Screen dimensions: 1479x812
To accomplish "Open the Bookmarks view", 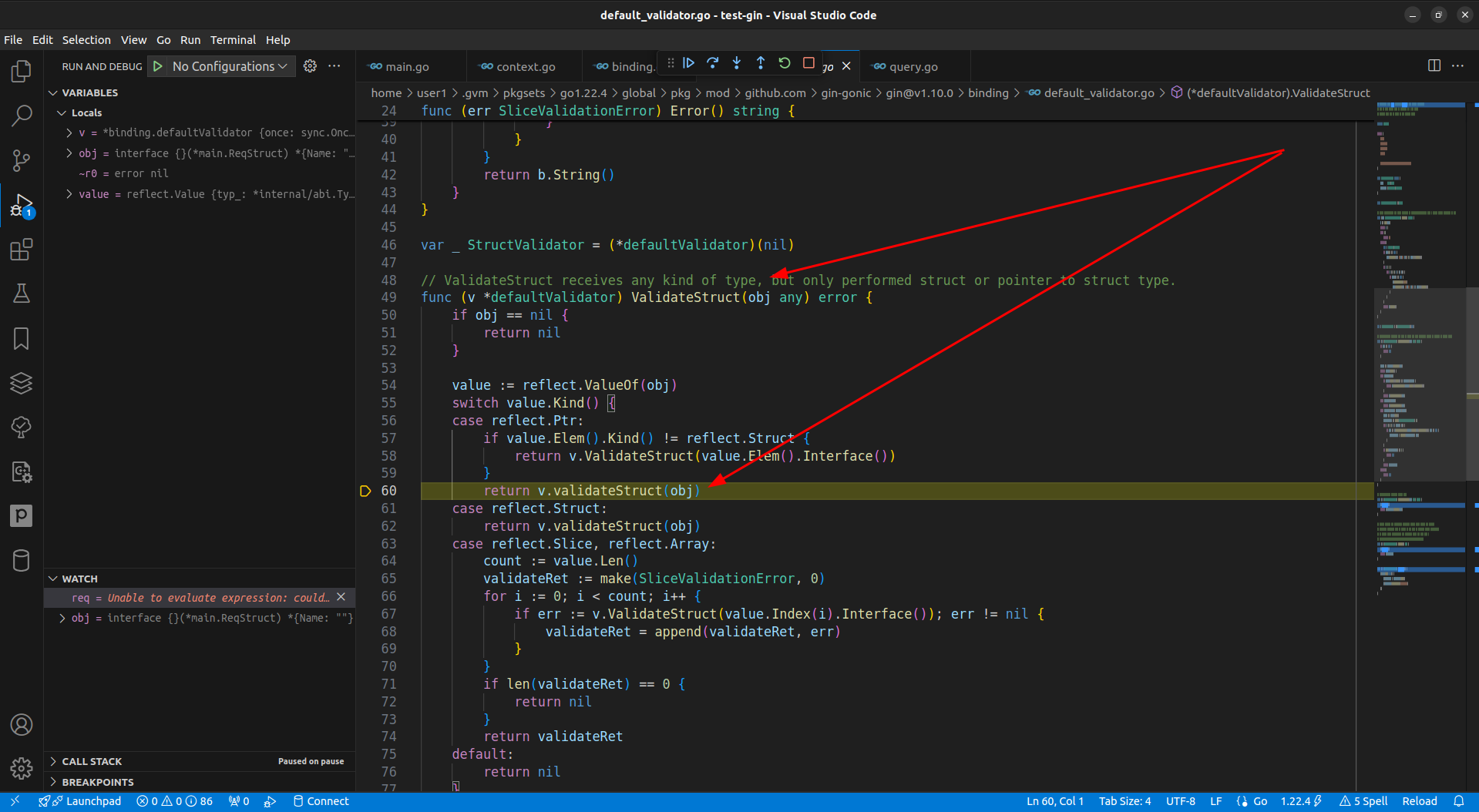I will [x=22, y=338].
